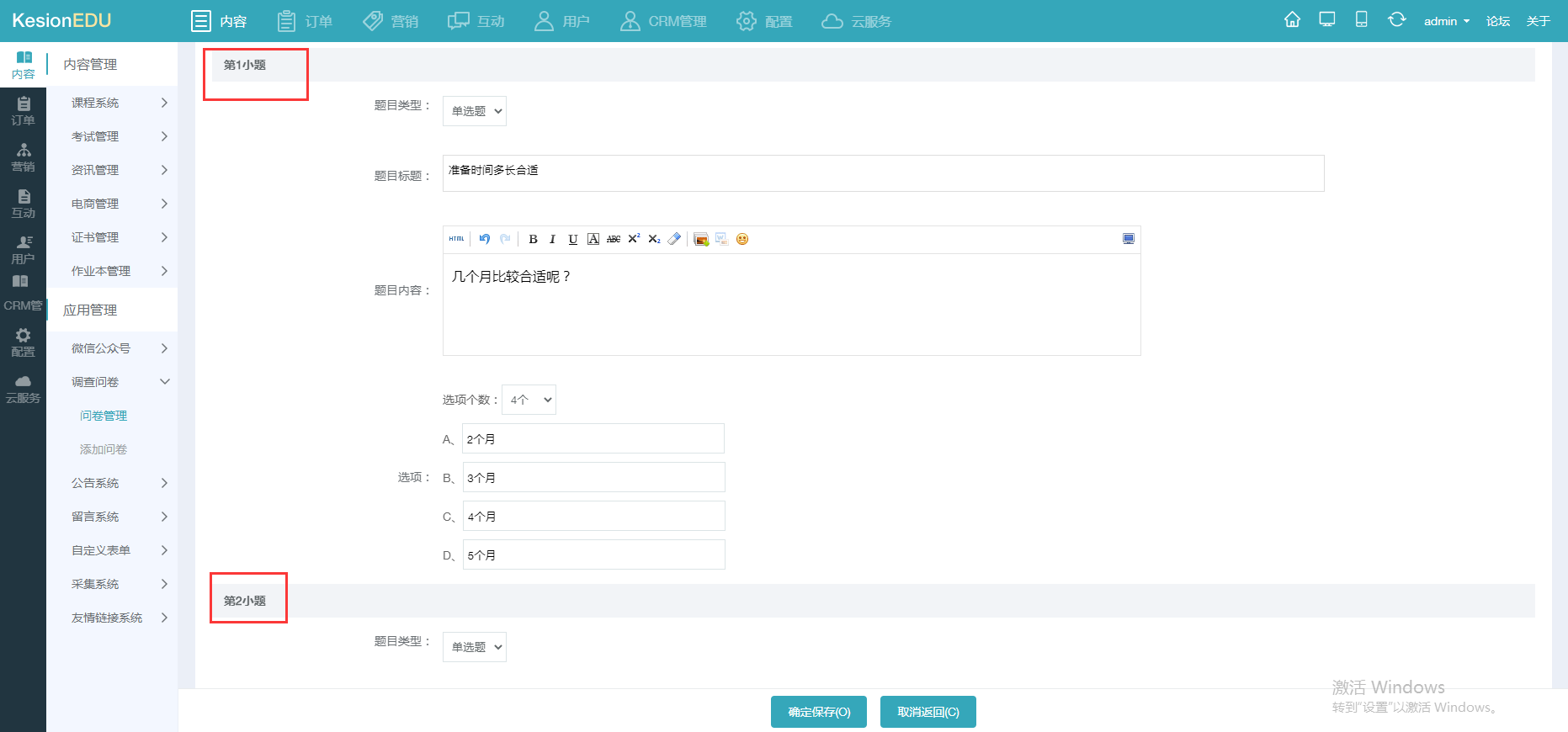Click the 题目标题 input field
1568x732 pixels.
tap(884, 173)
